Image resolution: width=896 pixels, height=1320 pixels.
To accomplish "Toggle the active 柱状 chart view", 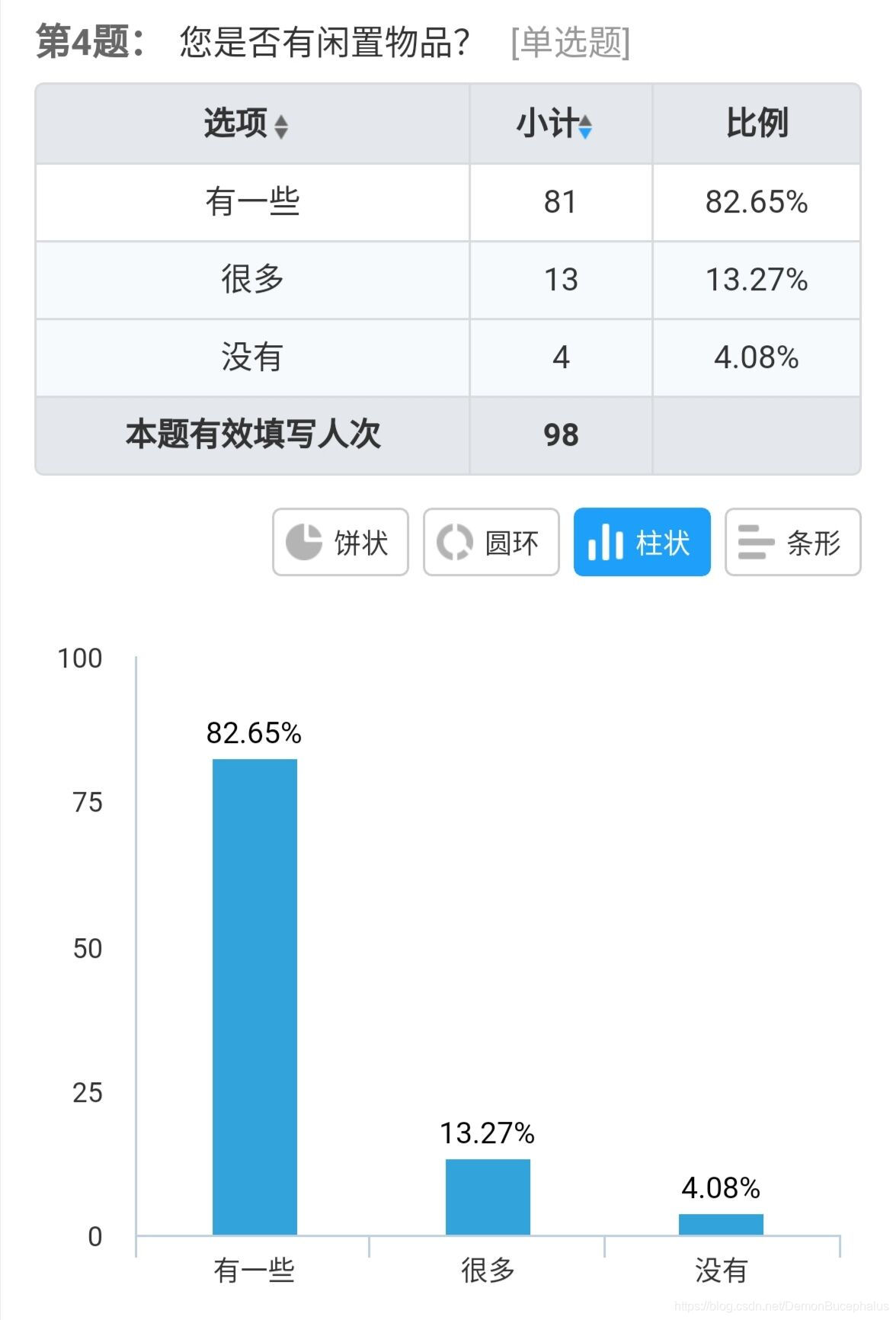I will pyautogui.click(x=642, y=542).
